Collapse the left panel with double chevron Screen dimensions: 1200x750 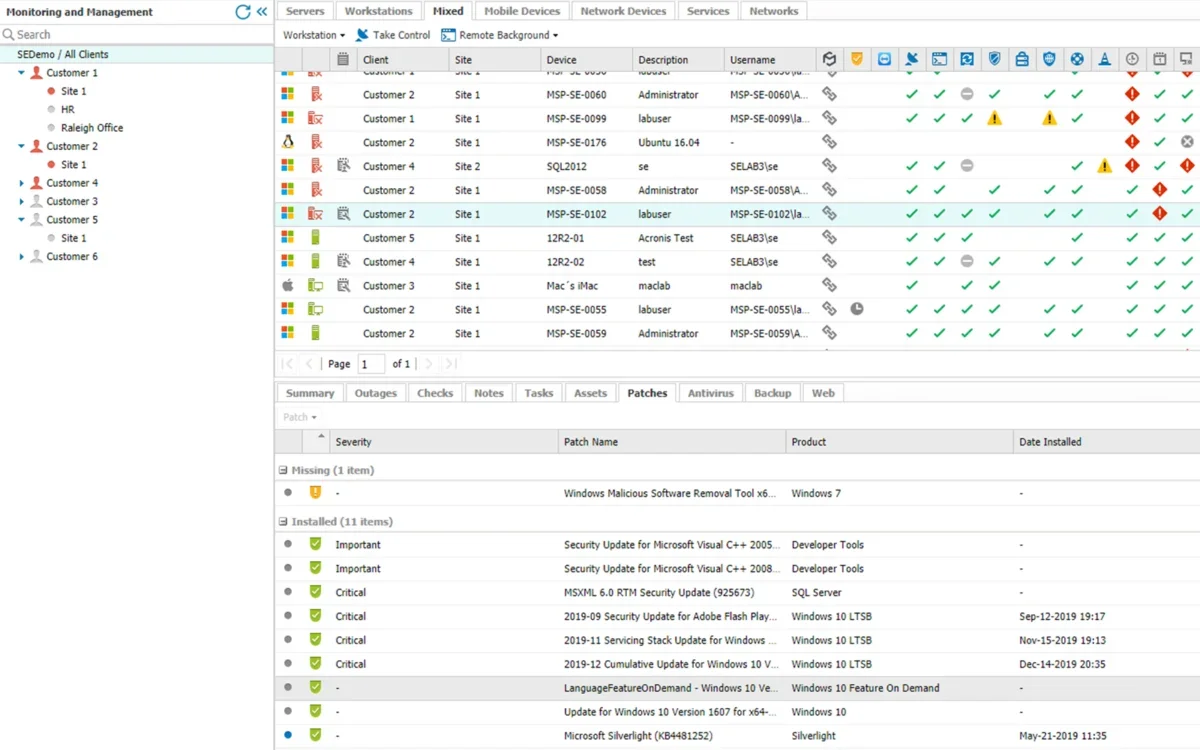(262, 12)
